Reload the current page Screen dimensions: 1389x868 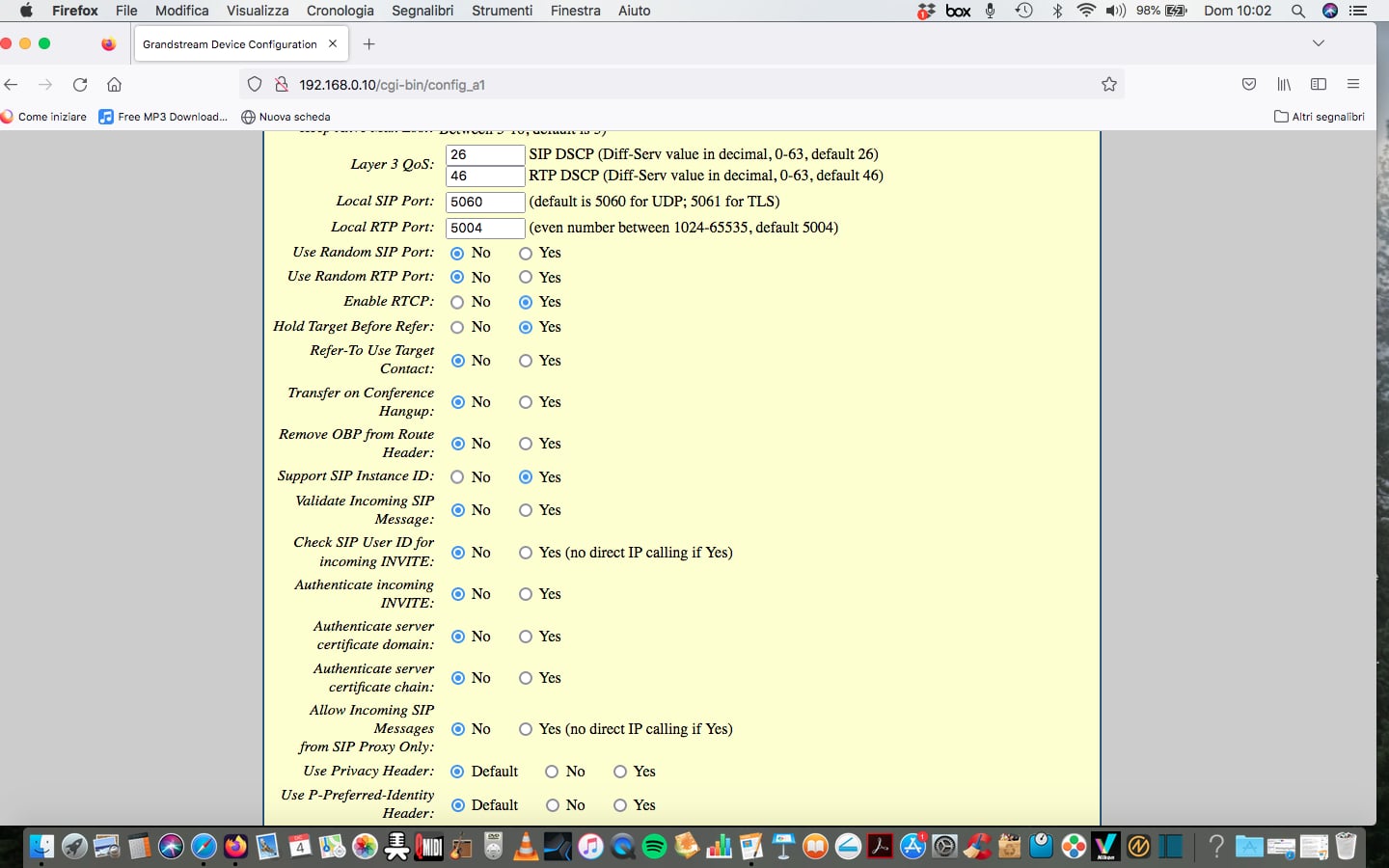click(x=80, y=85)
